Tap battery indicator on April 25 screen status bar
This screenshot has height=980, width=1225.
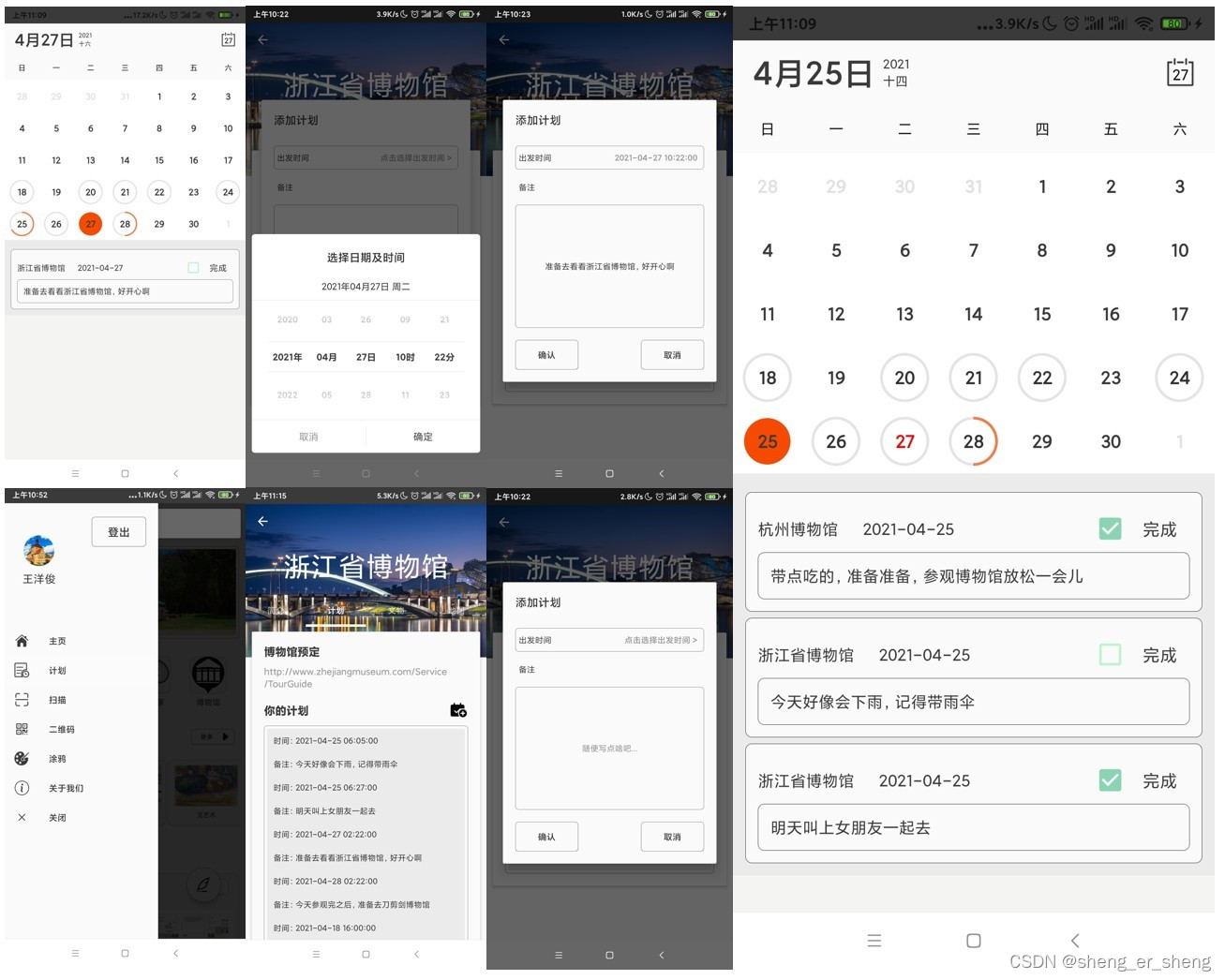point(1175,23)
